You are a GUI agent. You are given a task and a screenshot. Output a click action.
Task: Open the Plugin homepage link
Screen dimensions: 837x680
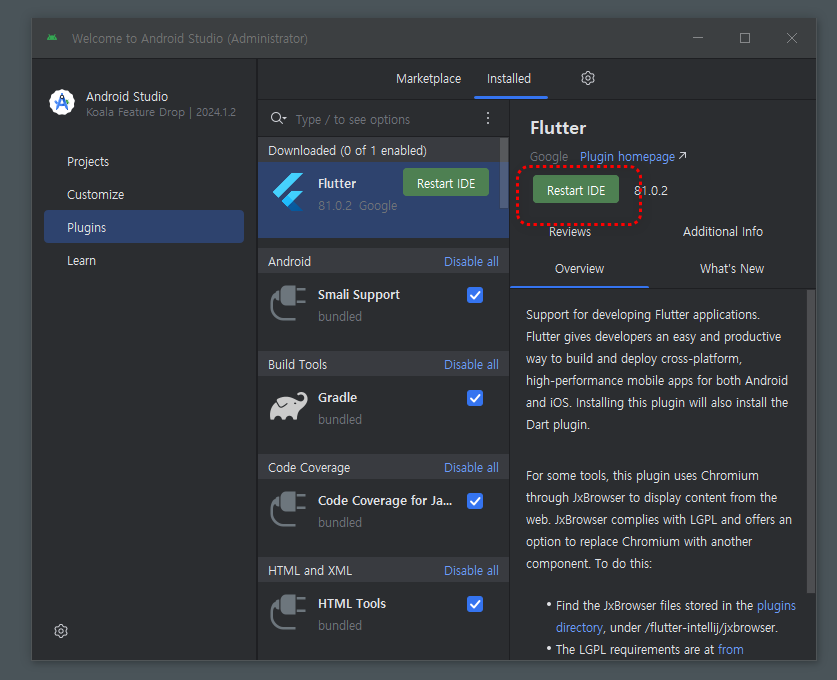tap(628, 156)
